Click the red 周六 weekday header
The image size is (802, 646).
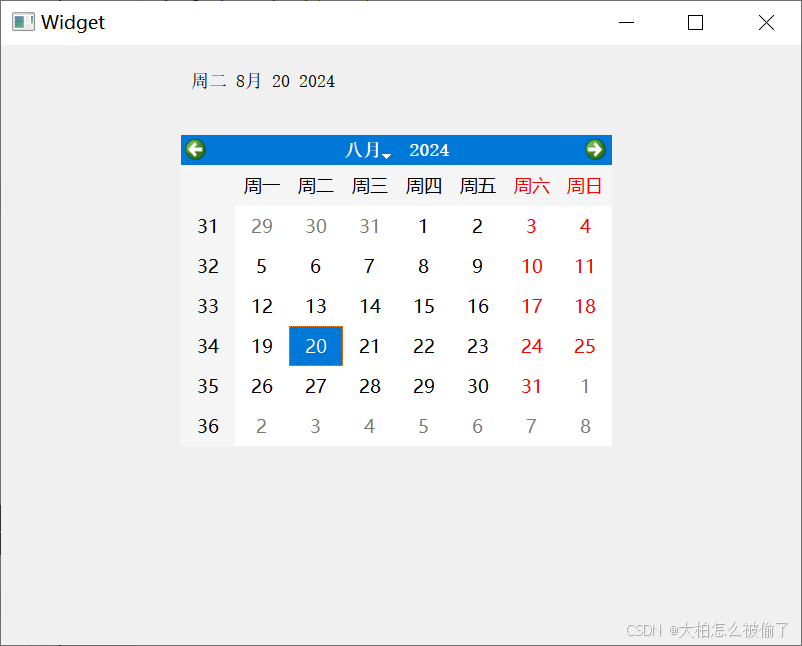[531, 186]
